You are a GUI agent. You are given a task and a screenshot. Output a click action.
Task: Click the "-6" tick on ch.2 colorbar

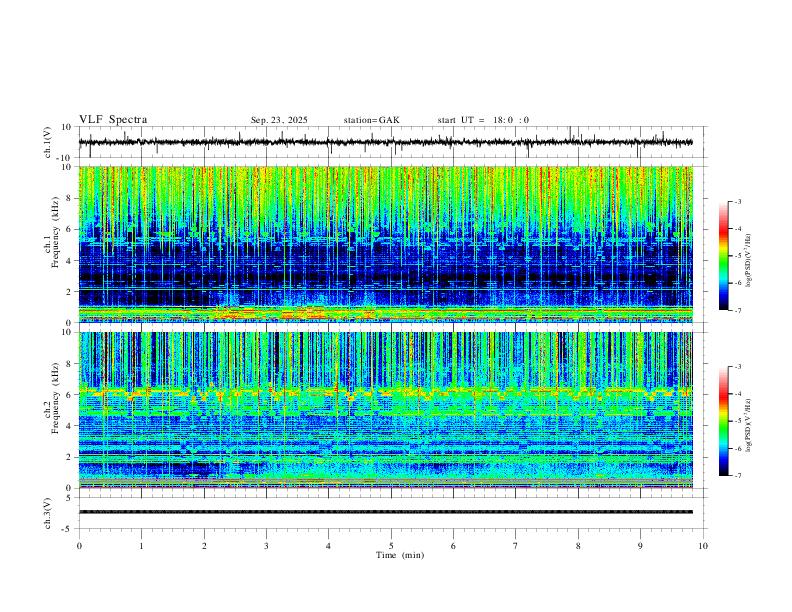(737, 448)
